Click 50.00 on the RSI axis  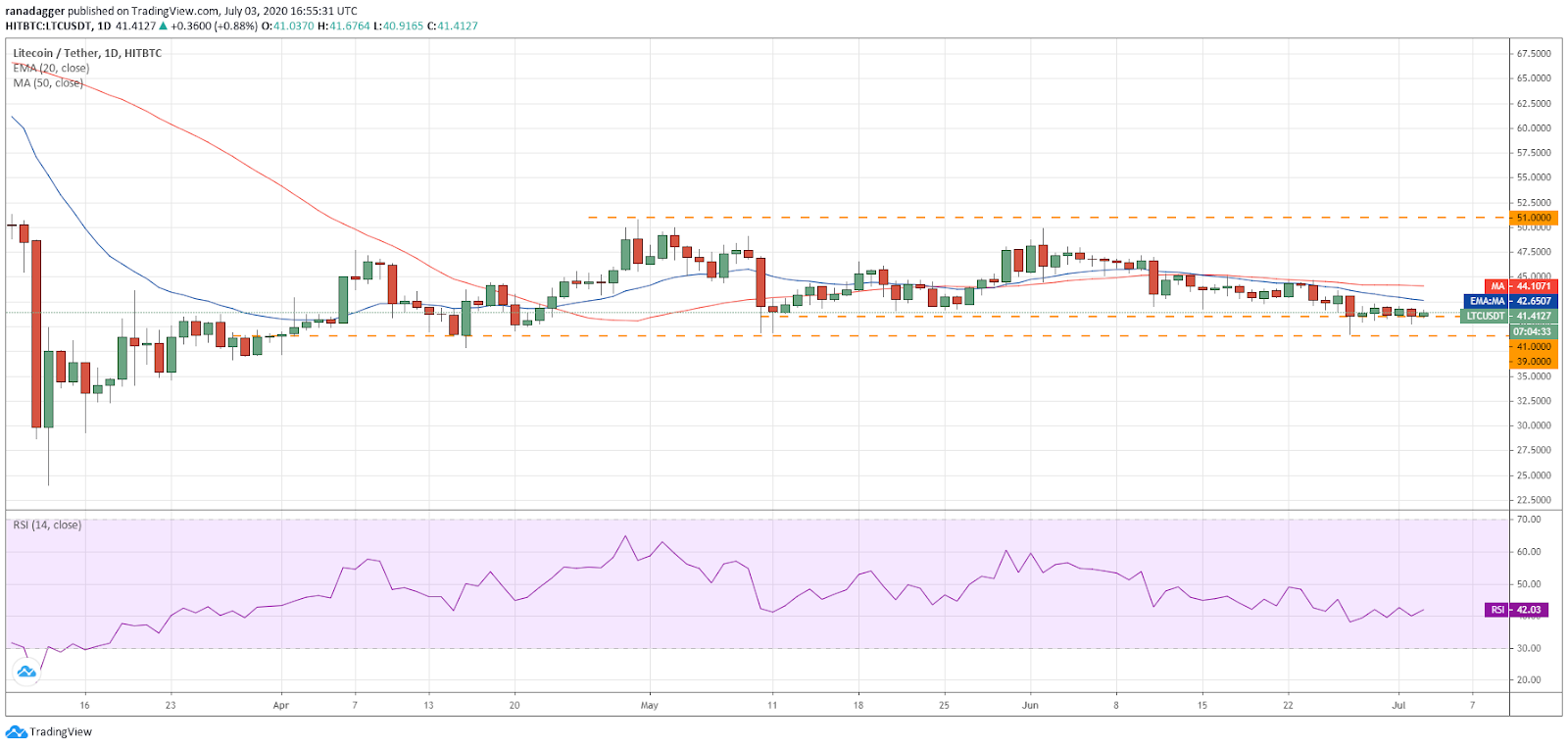point(1529,584)
